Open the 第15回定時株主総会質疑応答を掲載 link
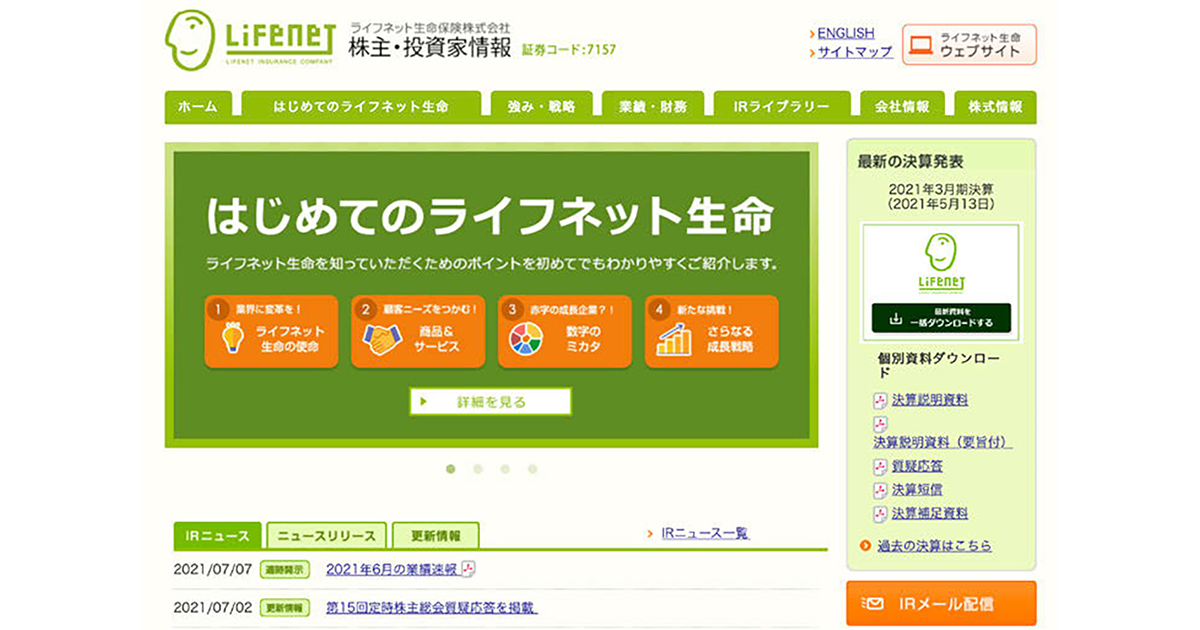1200x630 pixels. [431, 607]
